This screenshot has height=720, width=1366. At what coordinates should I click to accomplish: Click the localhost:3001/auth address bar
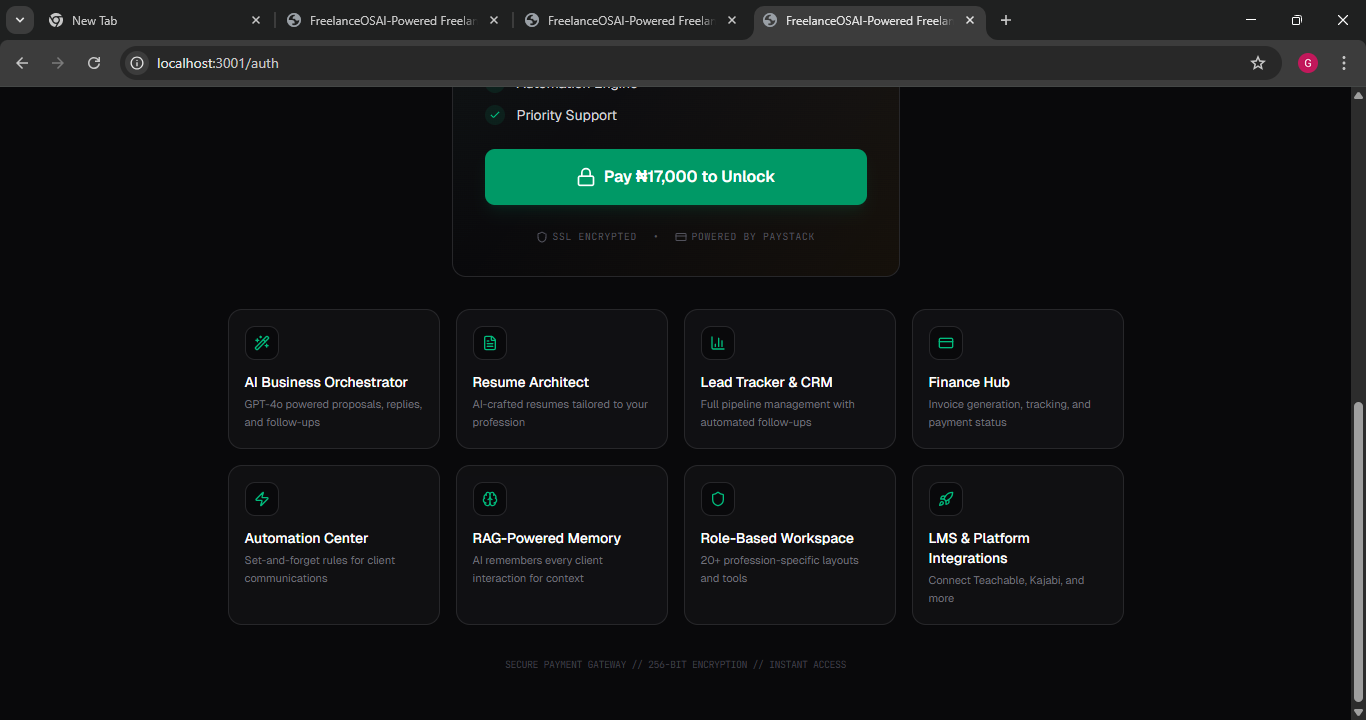(700, 63)
